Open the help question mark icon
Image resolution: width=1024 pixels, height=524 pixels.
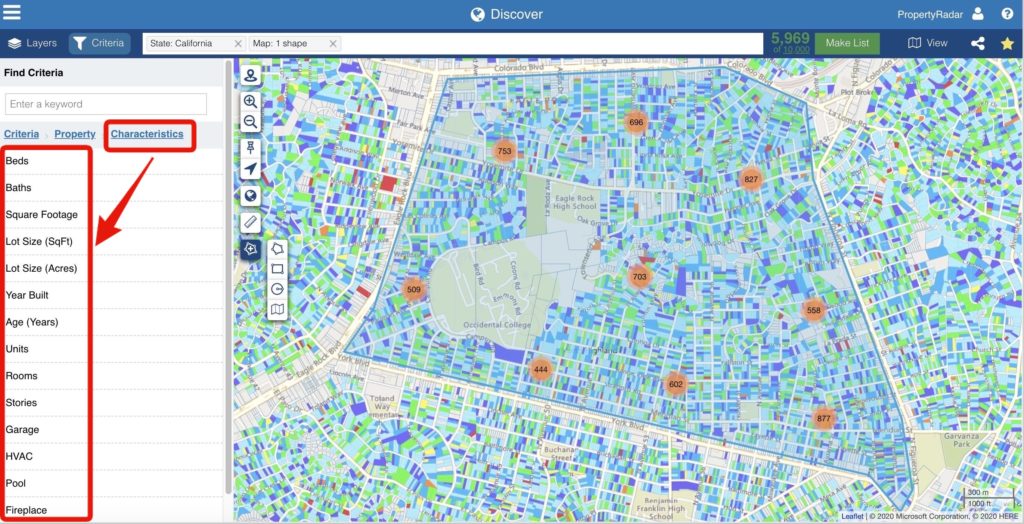click(x=1007, y=14)
